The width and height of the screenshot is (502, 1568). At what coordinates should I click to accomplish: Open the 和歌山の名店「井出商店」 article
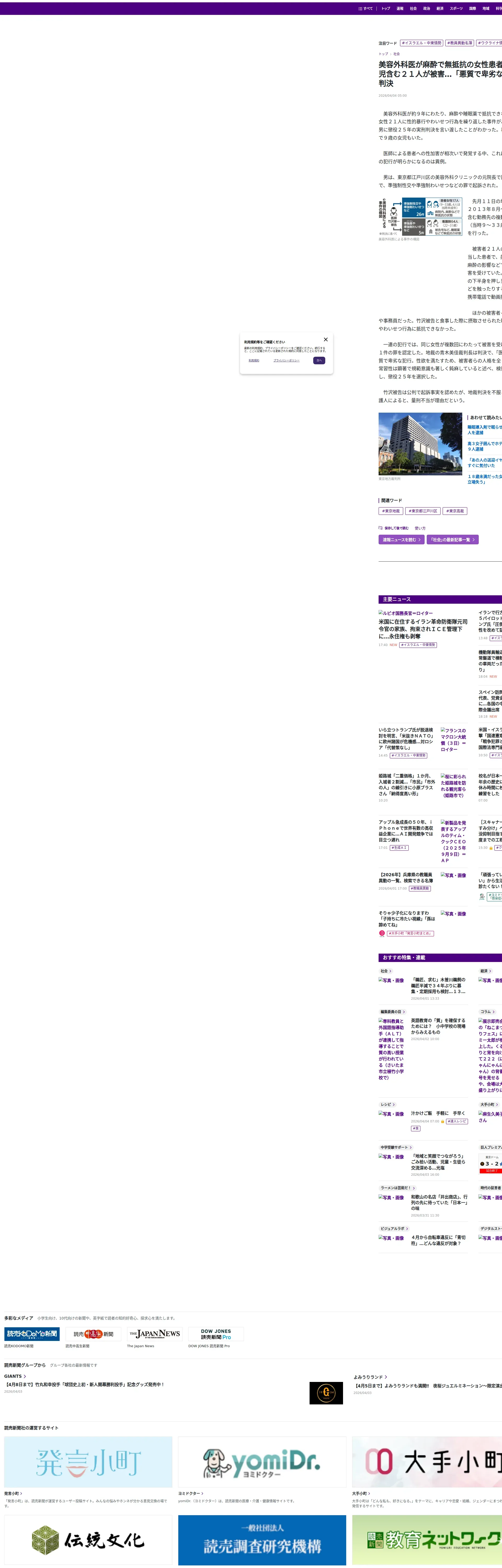(x=439, y=1203)
